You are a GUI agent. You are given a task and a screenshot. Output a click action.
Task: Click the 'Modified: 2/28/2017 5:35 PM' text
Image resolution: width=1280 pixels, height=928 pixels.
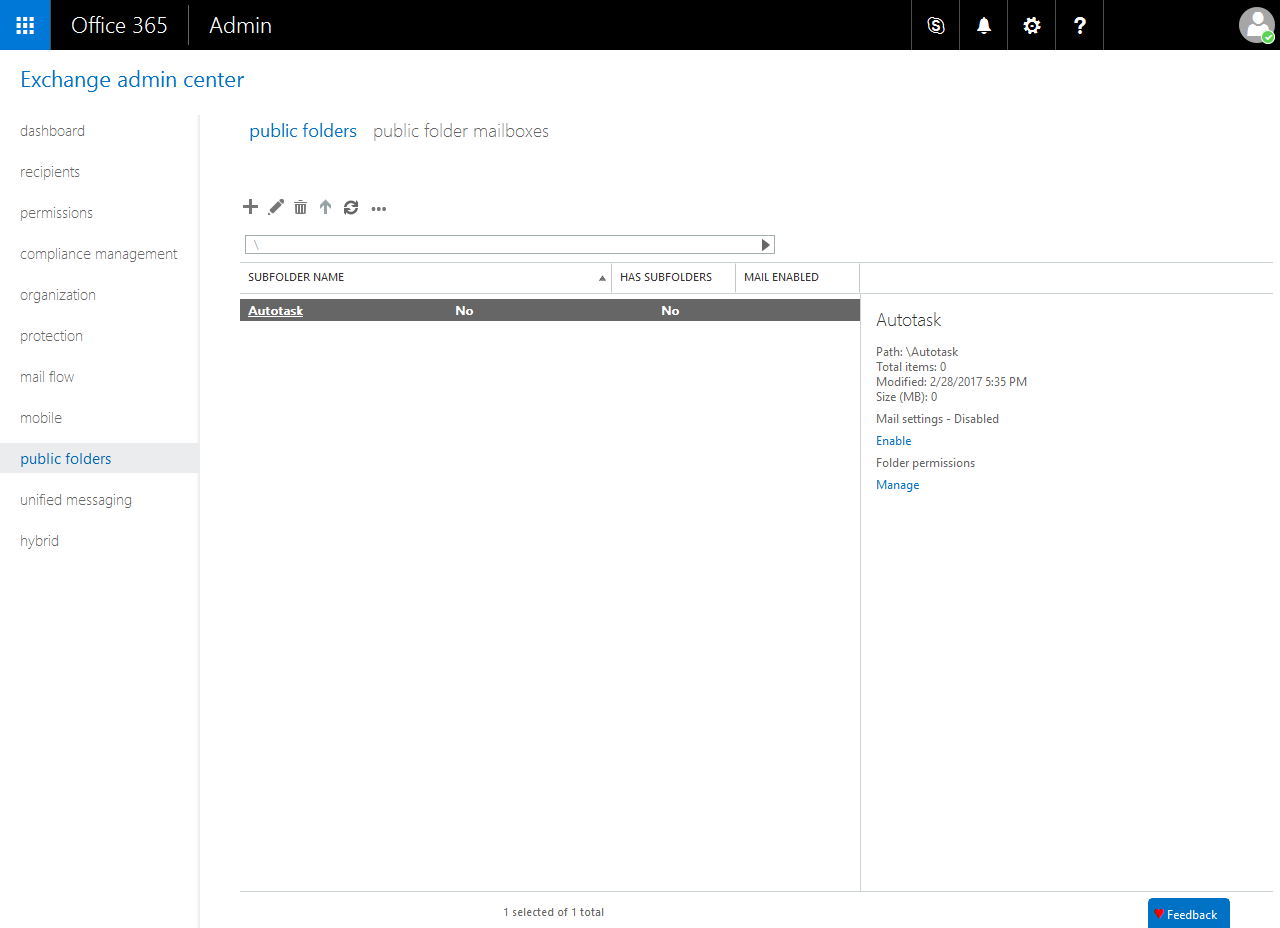951,382
